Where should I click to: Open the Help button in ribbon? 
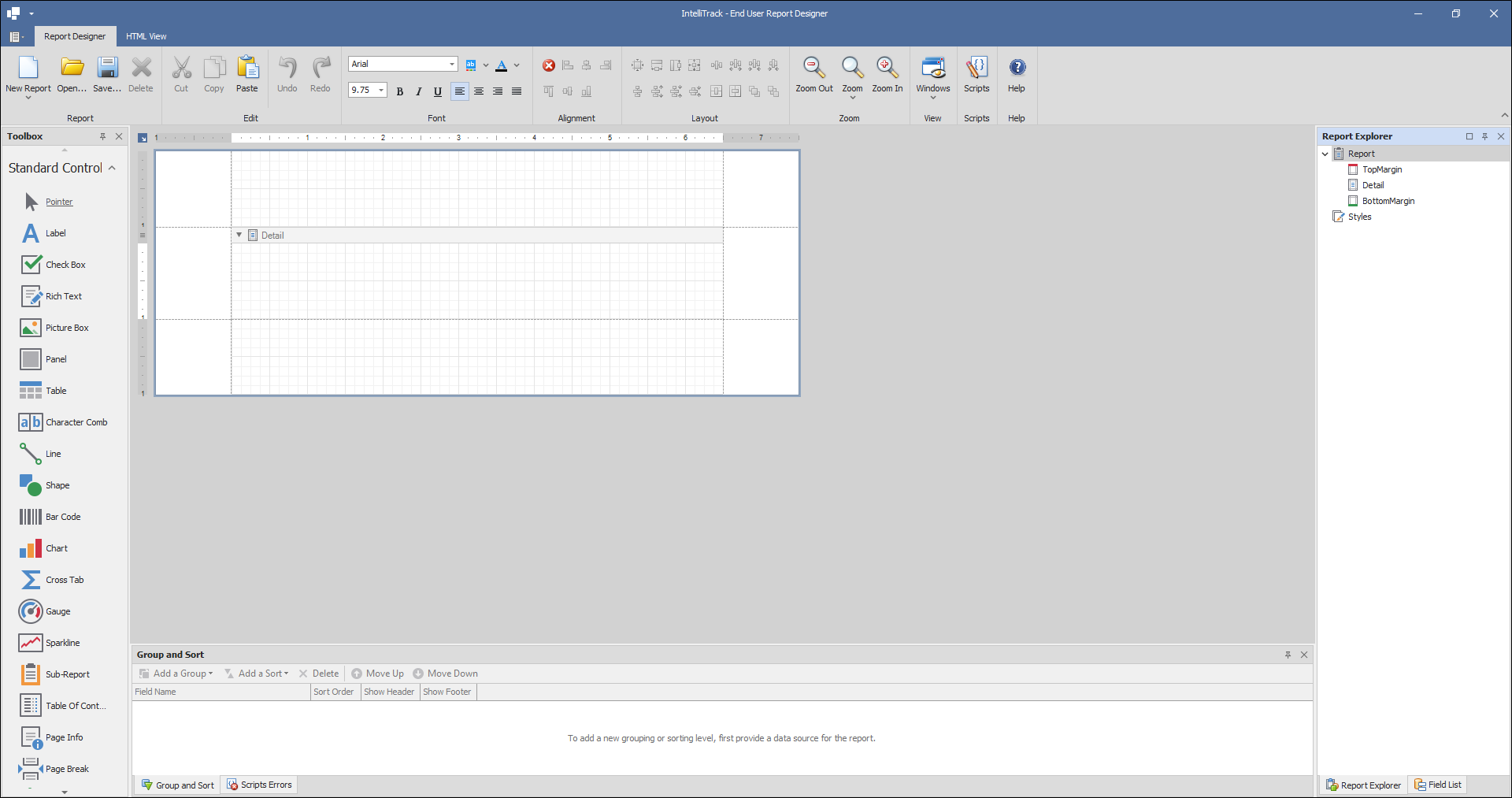[x=1017, y=75]
